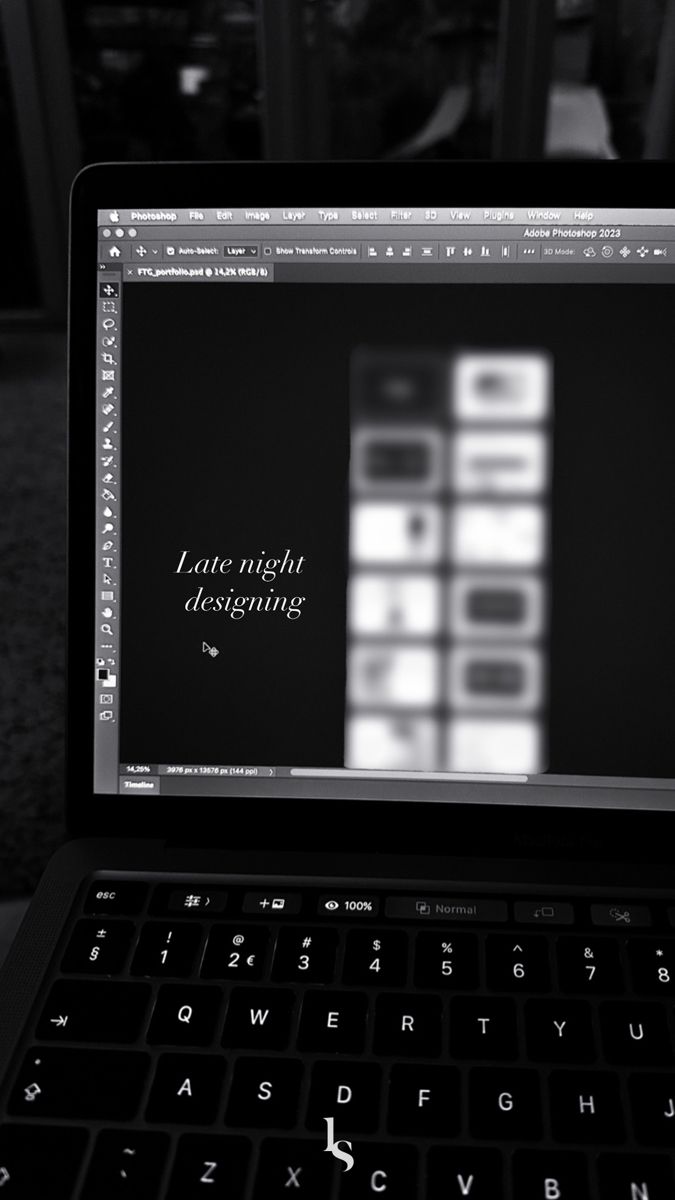The width and height of the screenshot is (675, 1200).
Task: Select the Brush tool
Action: 109,427
